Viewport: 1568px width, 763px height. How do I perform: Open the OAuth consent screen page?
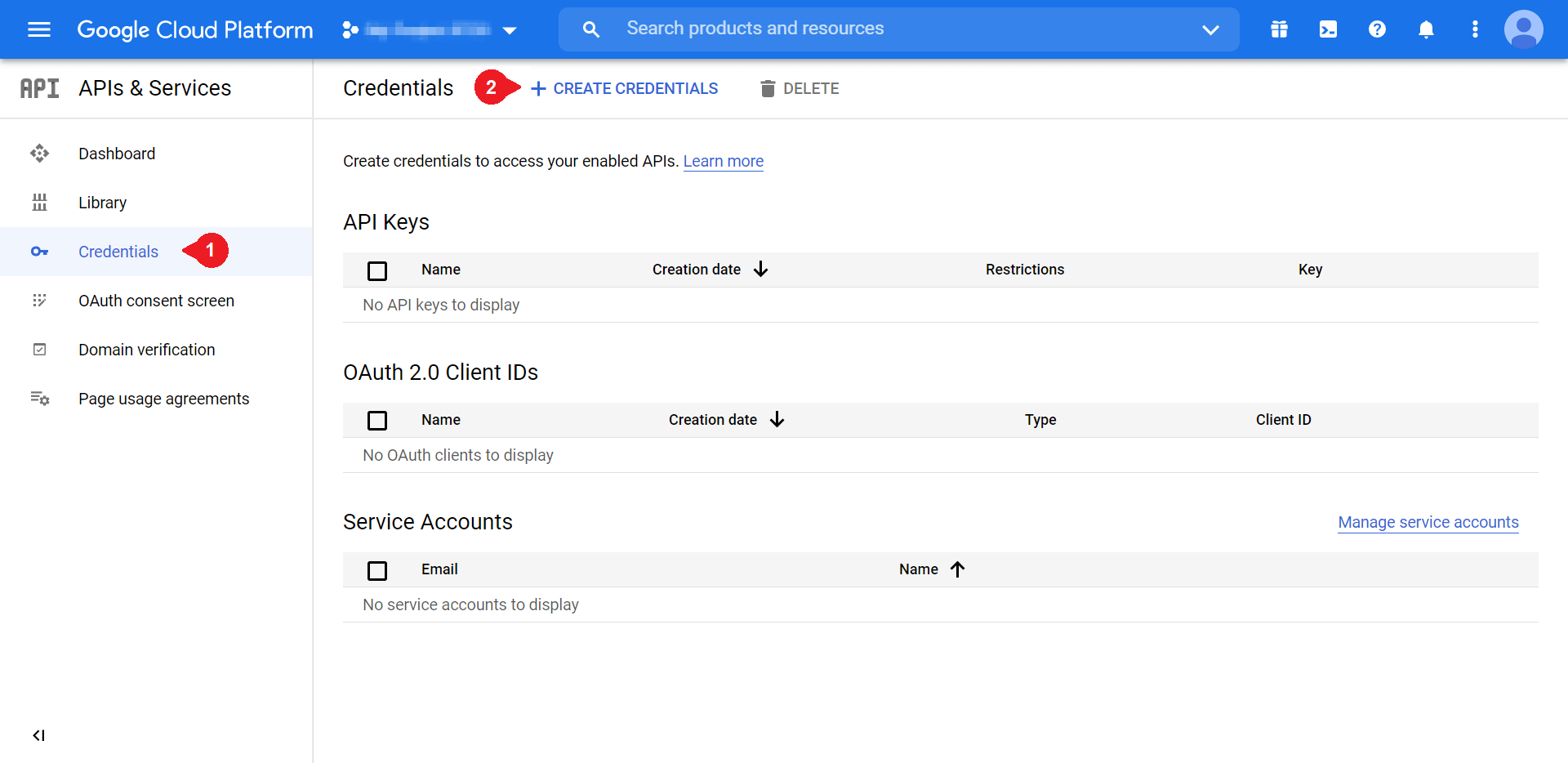pyautogui.click(x=156, y=301)
